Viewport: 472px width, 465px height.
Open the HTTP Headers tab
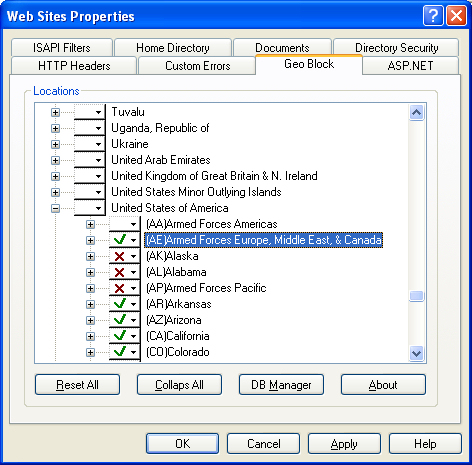point(74,66)
